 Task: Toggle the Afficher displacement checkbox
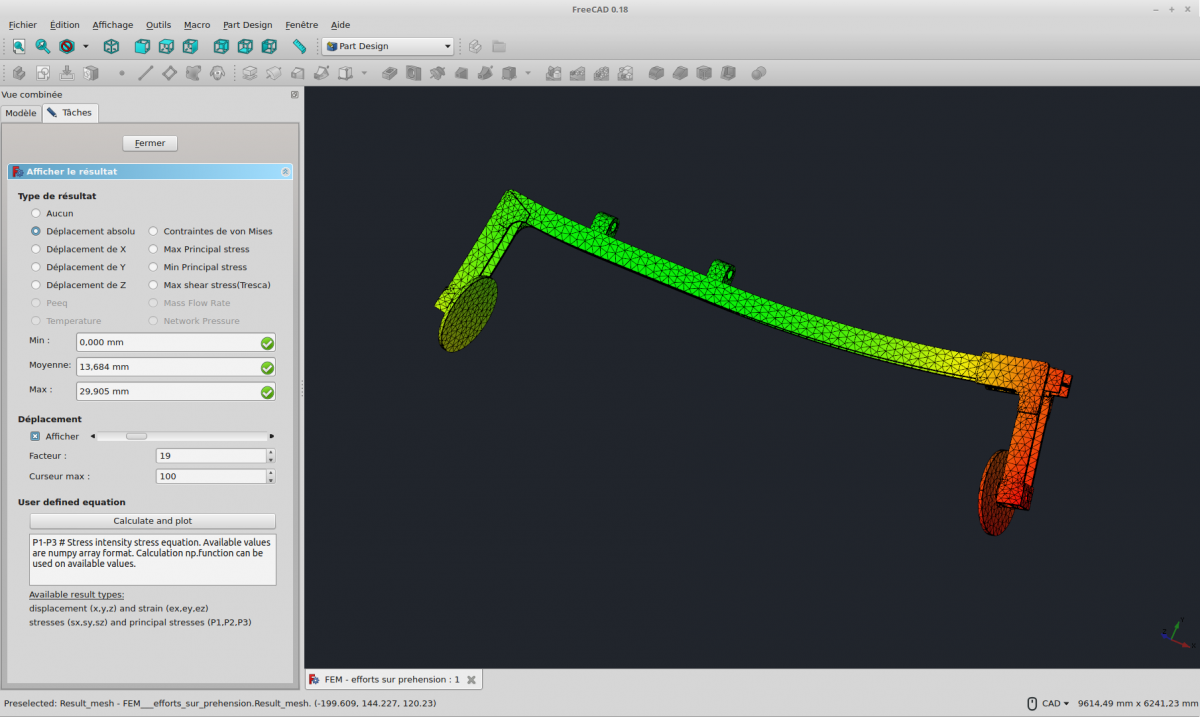point(36,436)
